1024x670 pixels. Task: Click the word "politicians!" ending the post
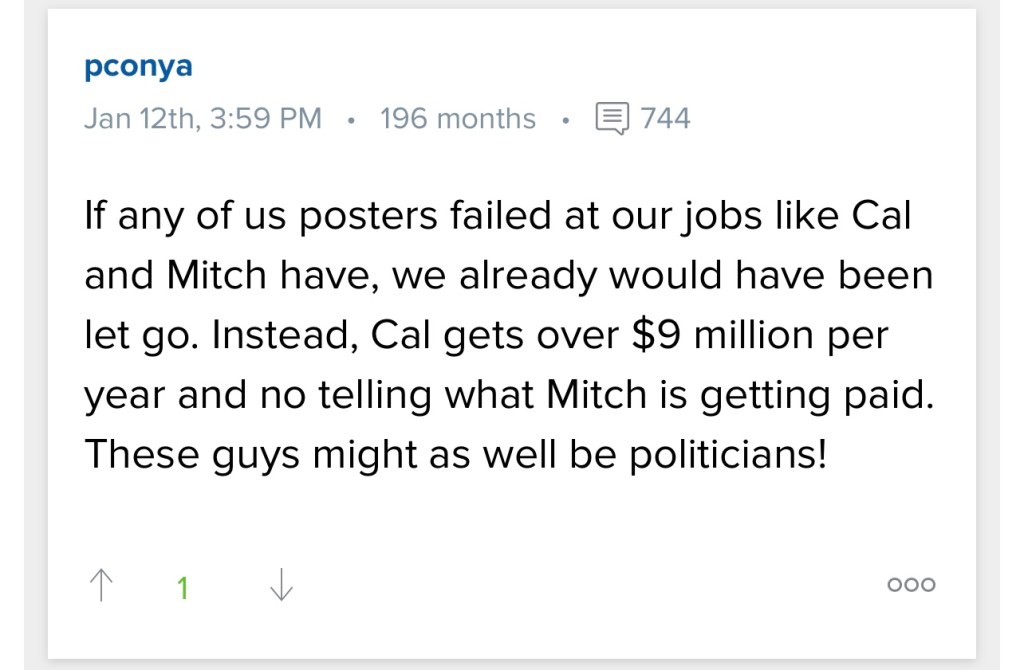[730, 455]
